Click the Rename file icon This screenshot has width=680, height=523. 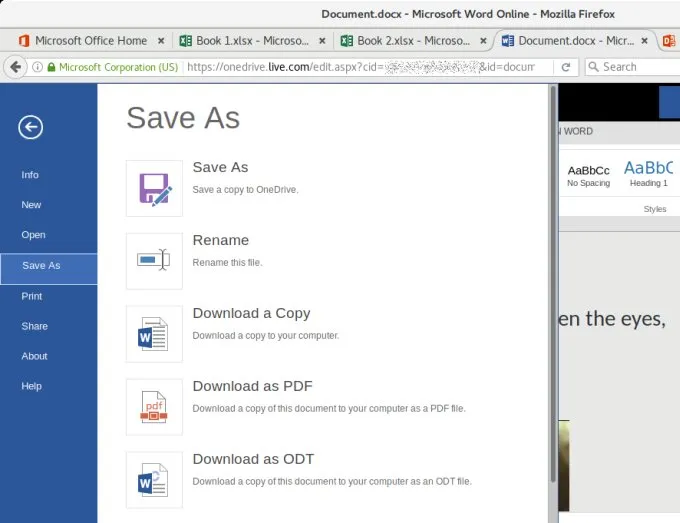(x=154, y=261)
